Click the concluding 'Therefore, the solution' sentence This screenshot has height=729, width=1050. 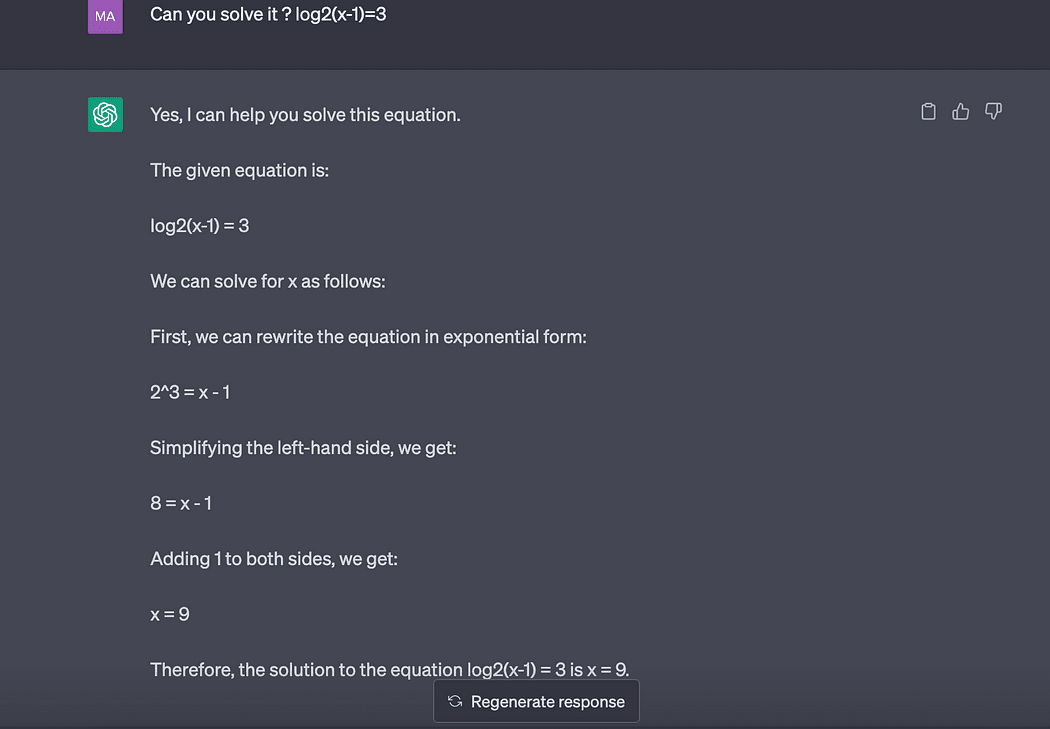pos(390,669)
